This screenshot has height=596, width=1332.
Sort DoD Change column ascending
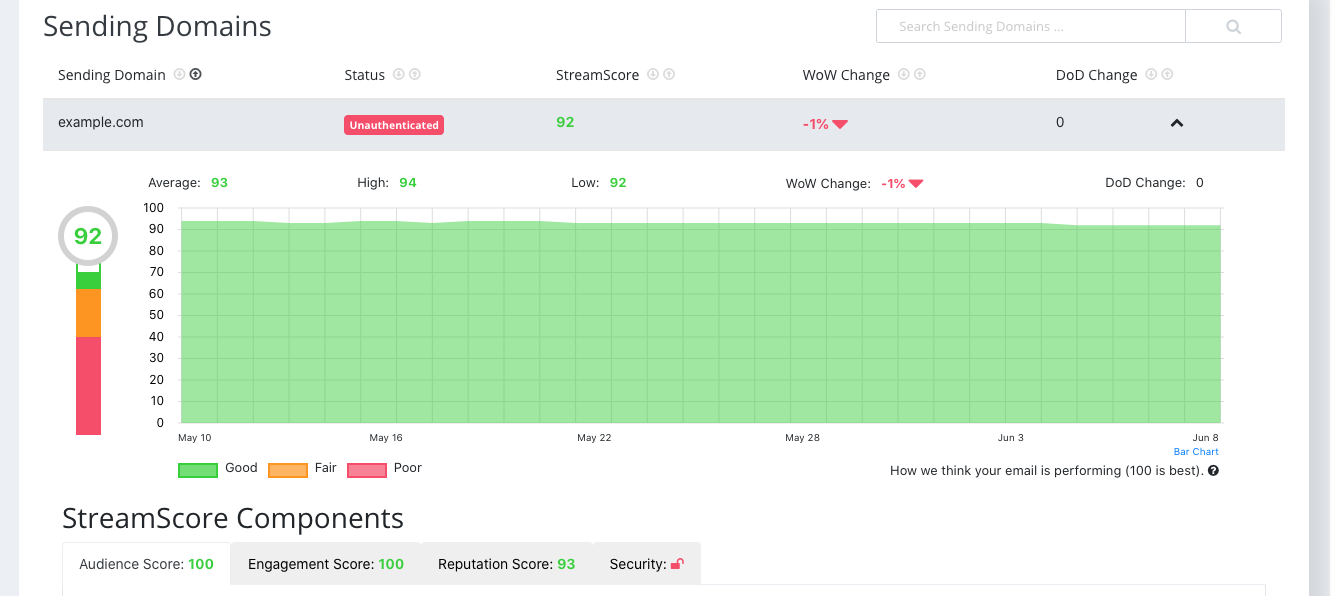pos(1167,74)
